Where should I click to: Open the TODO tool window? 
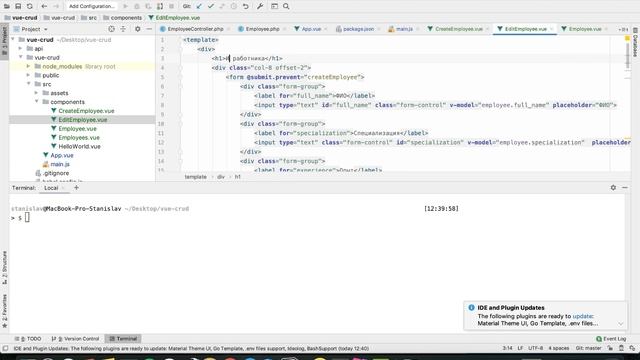click(x=28, y=339)
